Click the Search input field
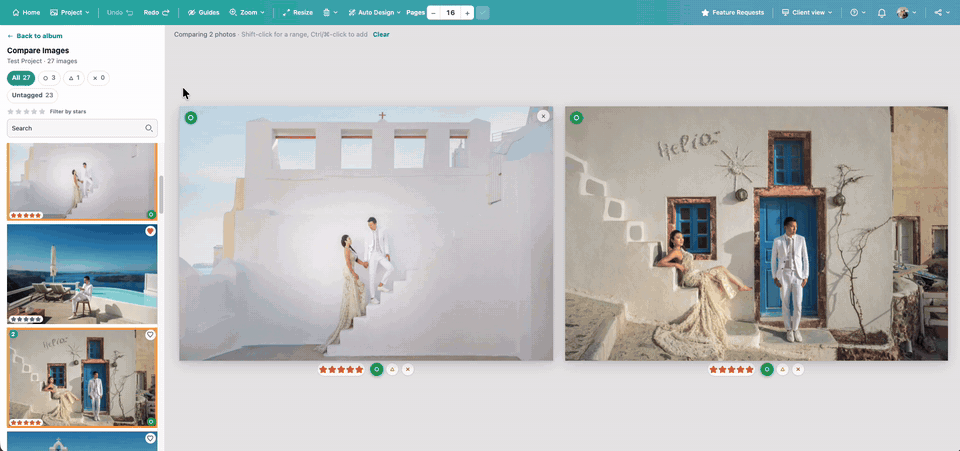Screen dimensions: 960x451 click(x=82, y=129)
